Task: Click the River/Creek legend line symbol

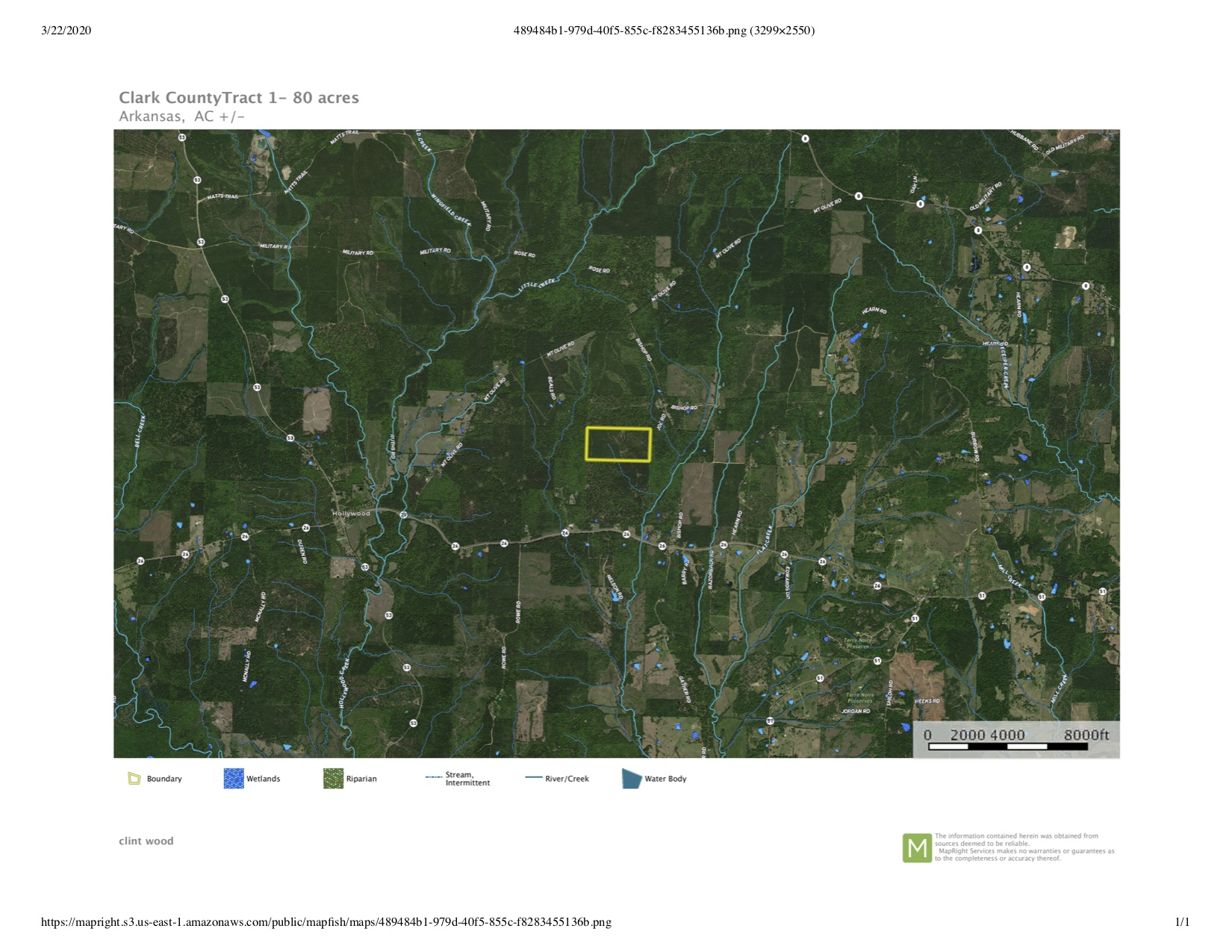Action: [534, 778]
